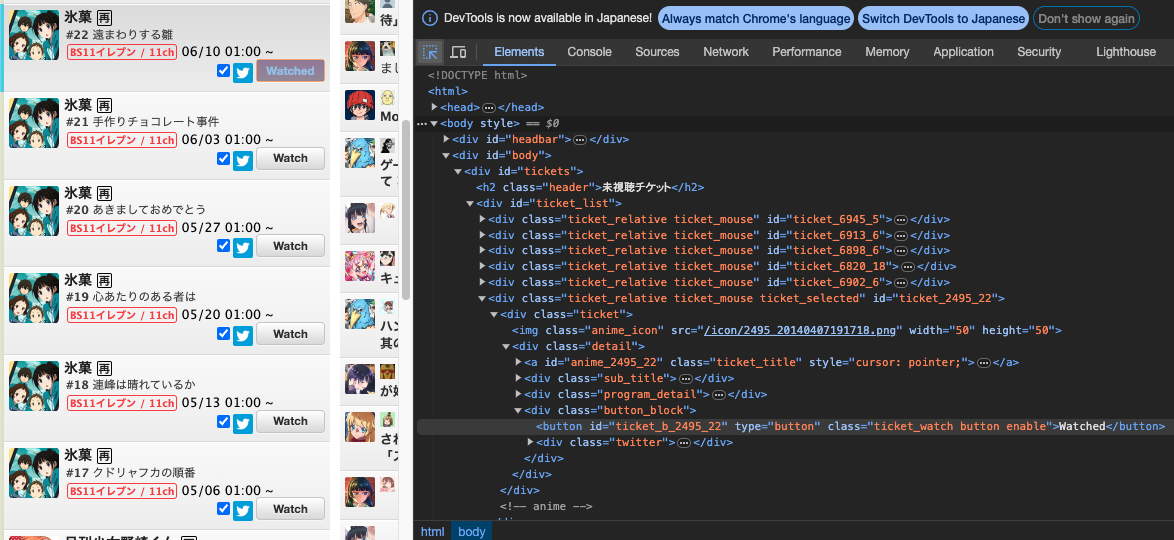Screen dimensions: 1174x540
Task: Click Watch button for episode #20
Action: point(291,246)
